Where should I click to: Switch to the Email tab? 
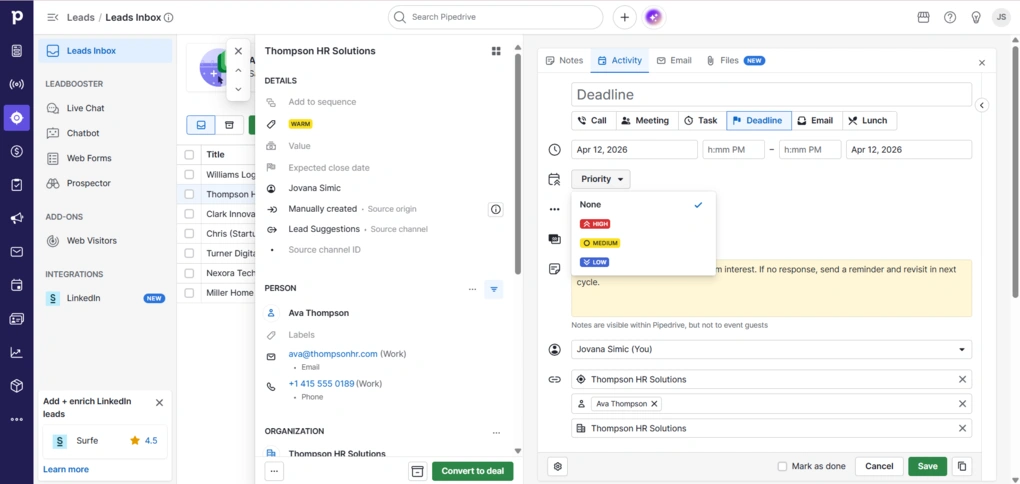pyautogui.click(x=674, y=60)
